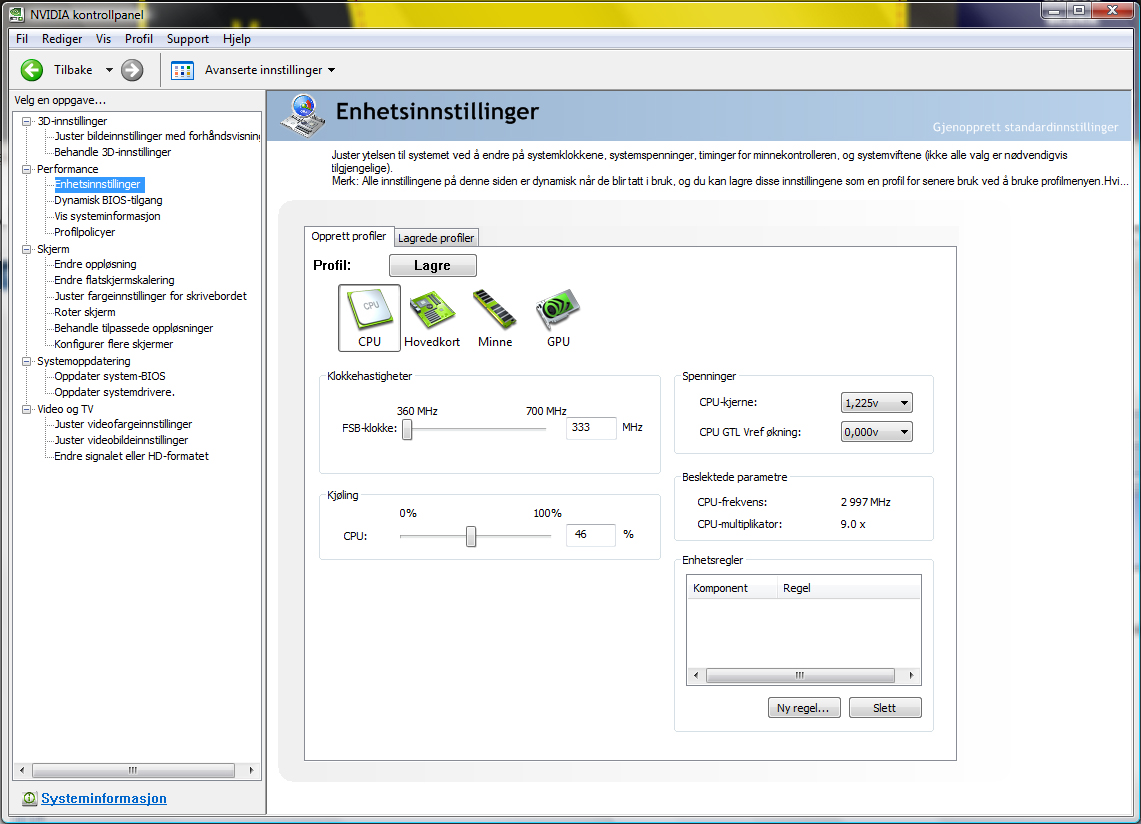
Task: Select the Minne memory icon
Action: point(495,317)
